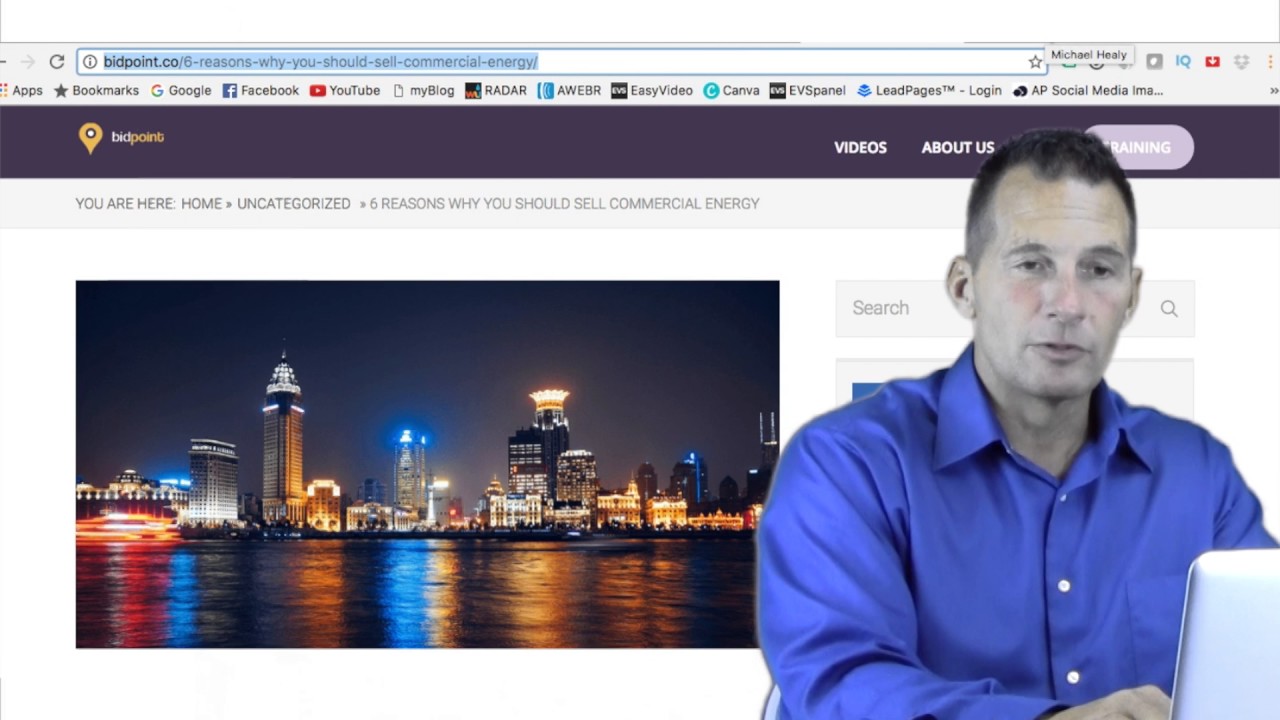Open the AWEBR bookmark
Screen dimensions: 1280x720
point(569,91)
